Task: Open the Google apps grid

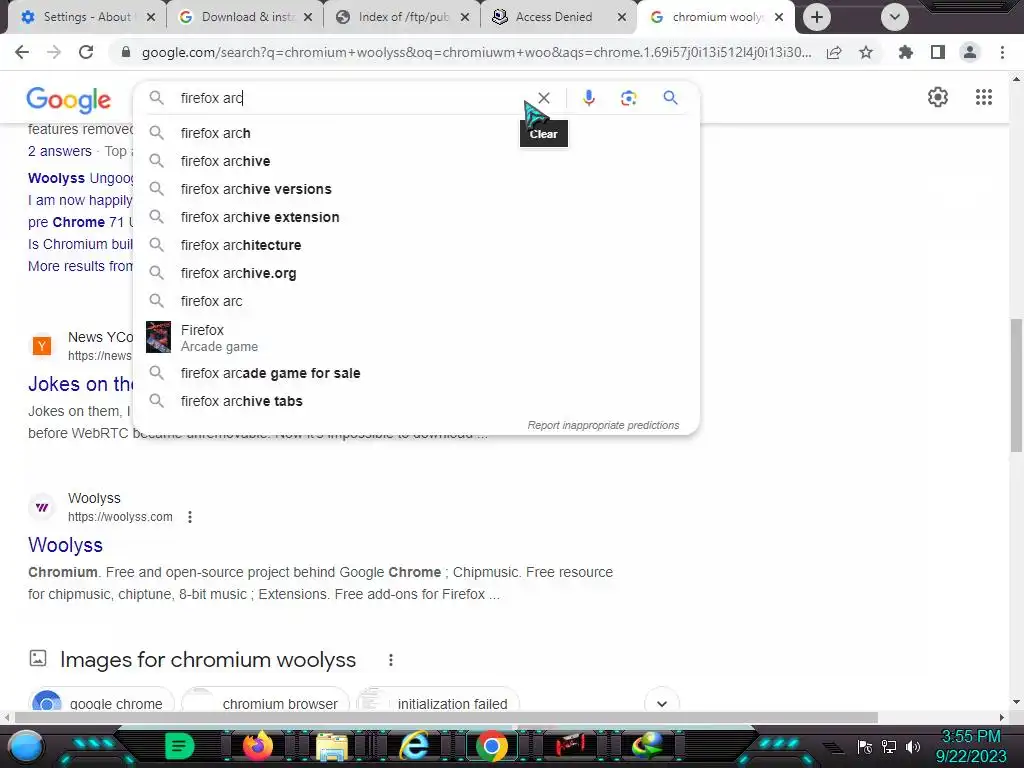Action: 984,97
